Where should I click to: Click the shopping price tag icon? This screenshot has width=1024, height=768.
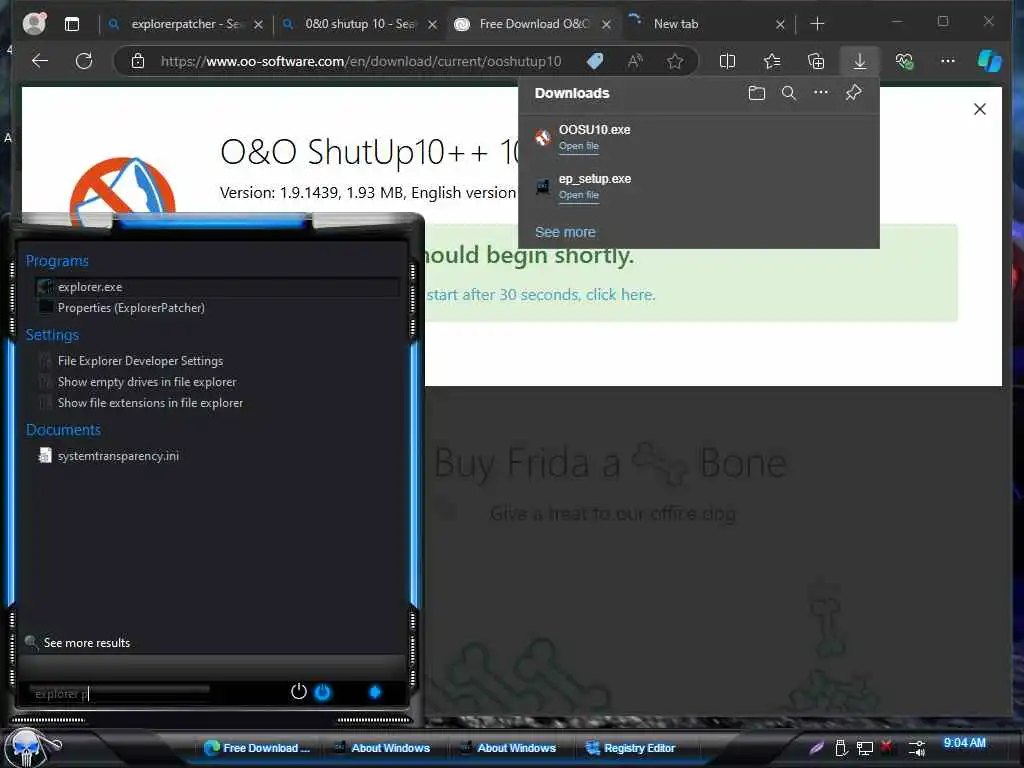594,61
